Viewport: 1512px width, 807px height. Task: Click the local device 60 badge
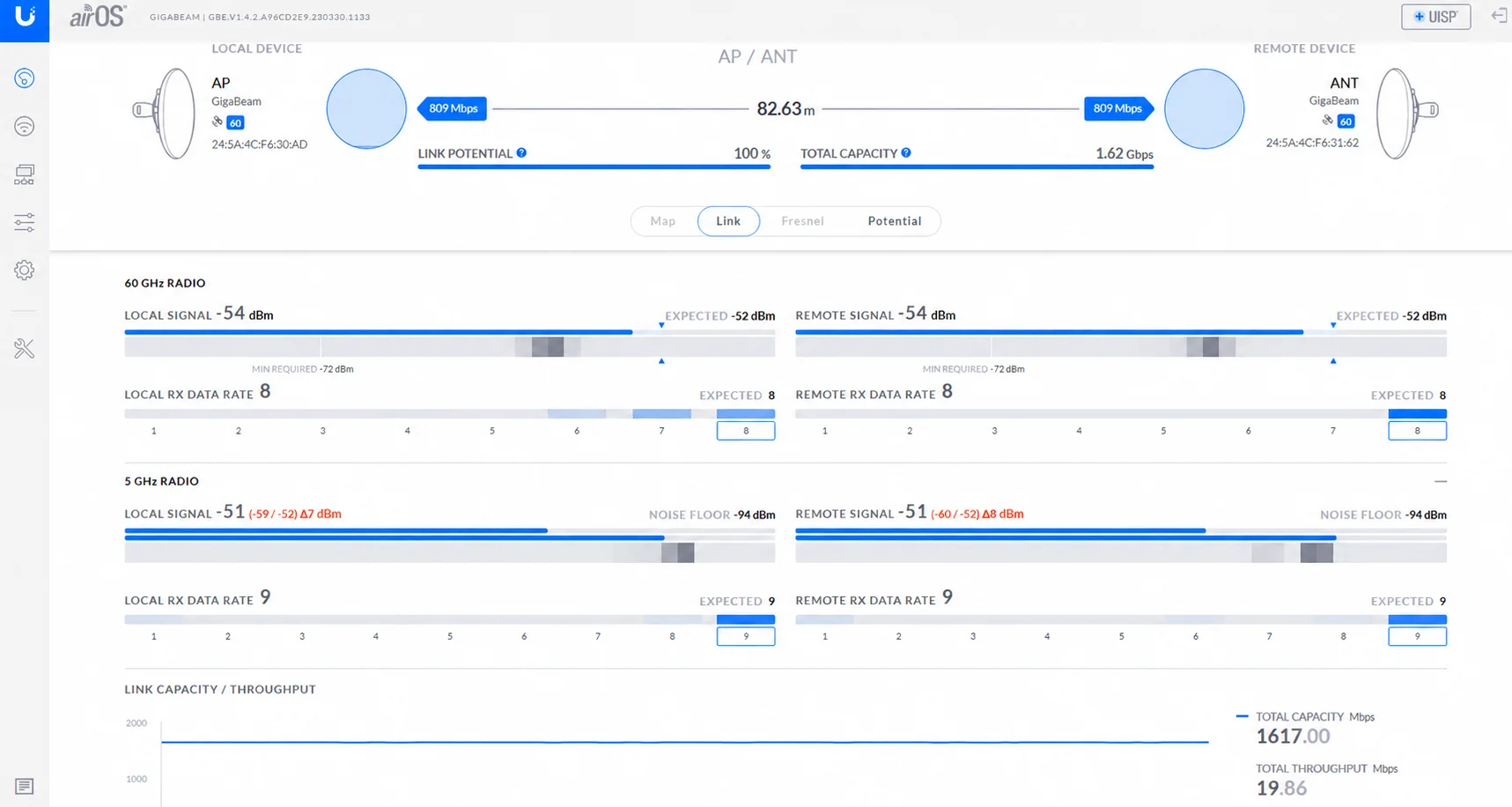(x=235, y=122)
